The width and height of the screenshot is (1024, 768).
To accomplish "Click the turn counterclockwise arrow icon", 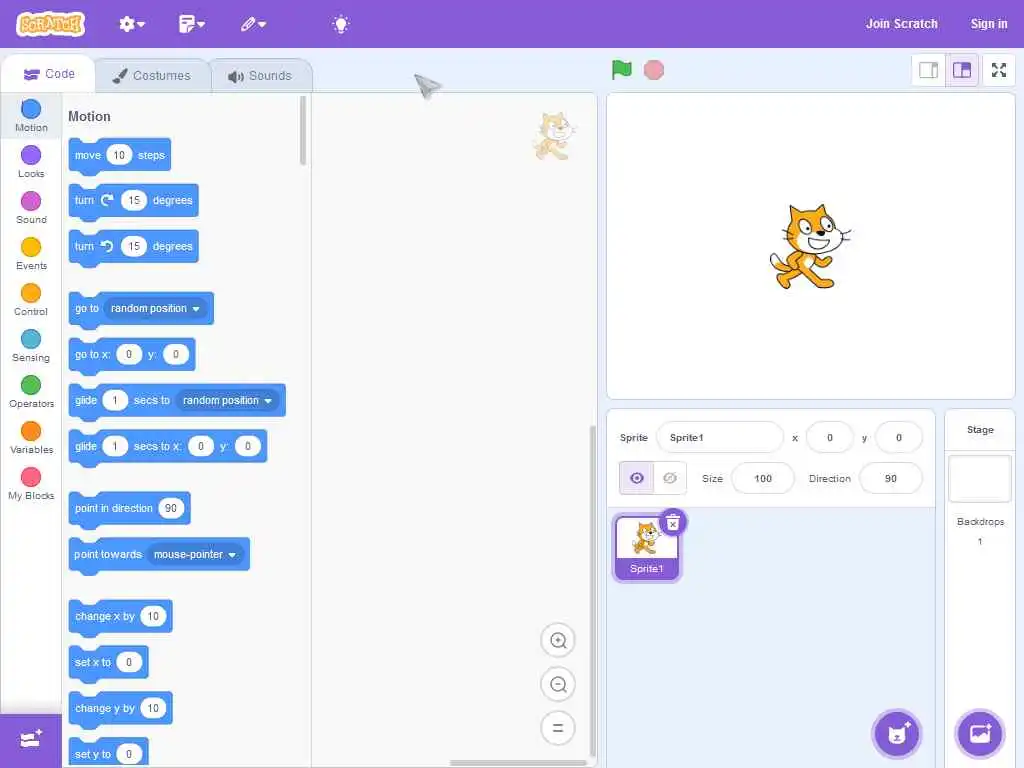I will click(107, 246).
